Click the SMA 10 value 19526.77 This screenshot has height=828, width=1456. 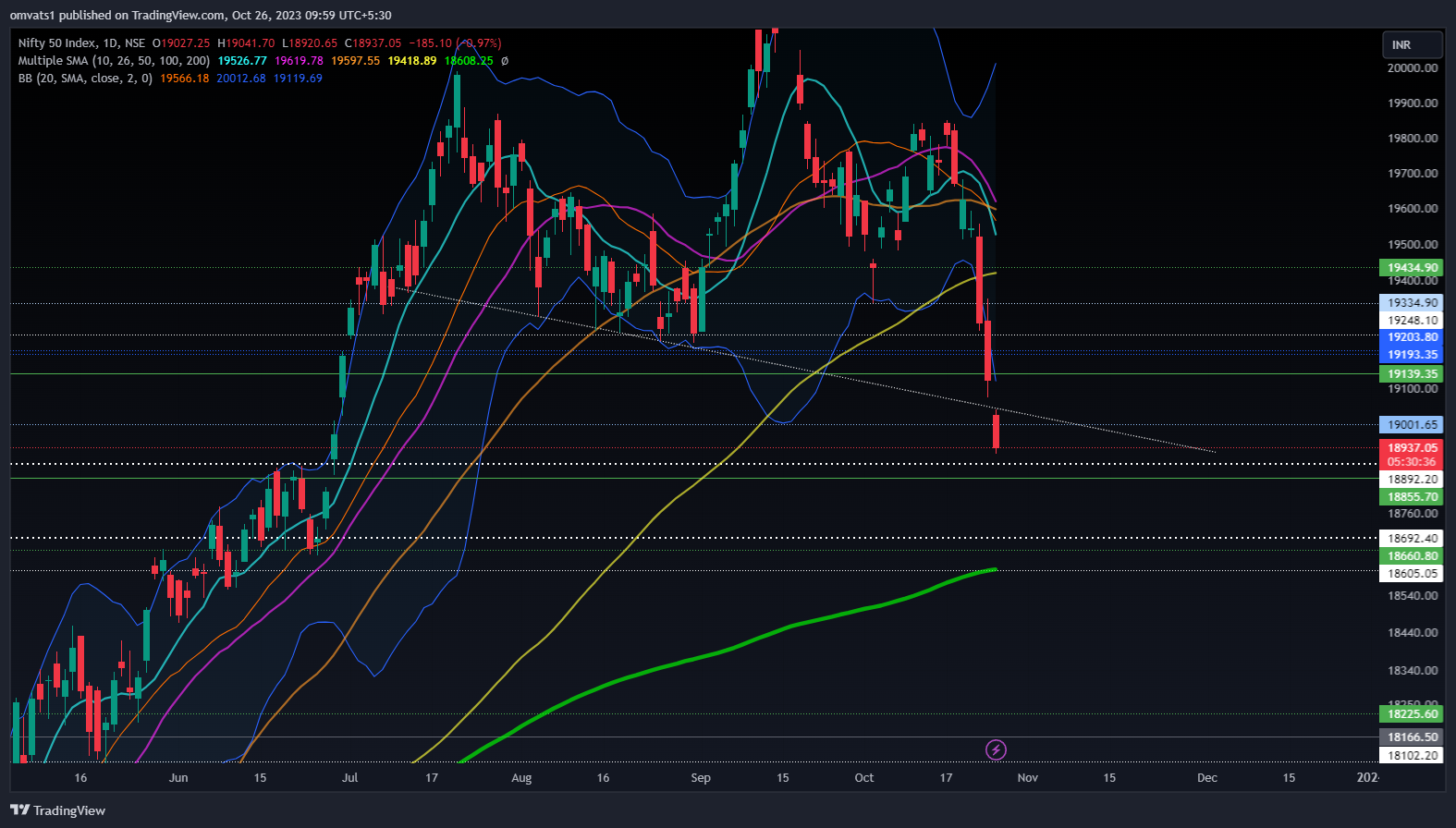(242, 61)
